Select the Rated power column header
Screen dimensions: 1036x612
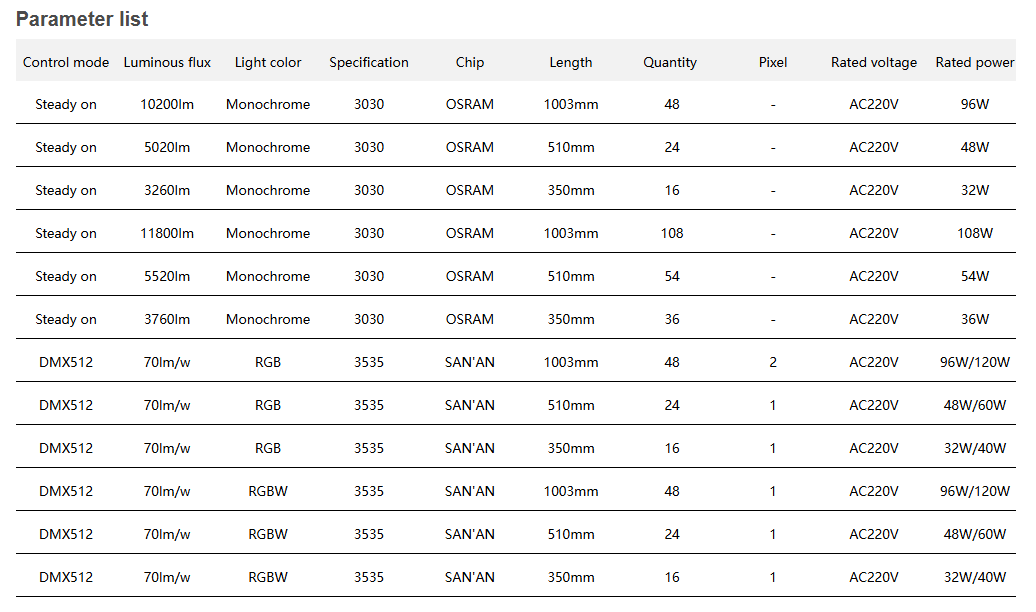(x=975, y=62)
